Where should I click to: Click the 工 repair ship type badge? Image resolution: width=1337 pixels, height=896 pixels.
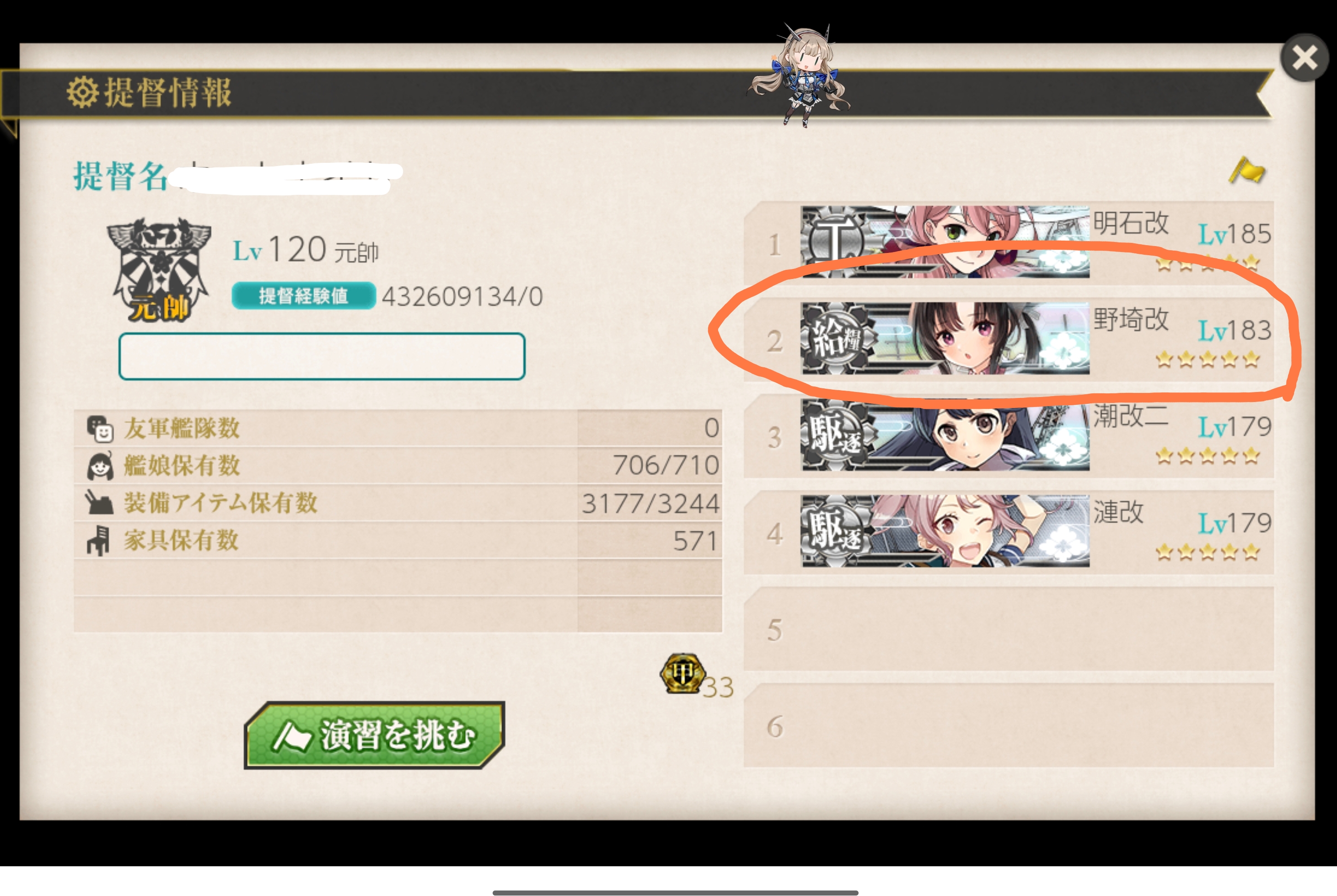[835, 241]
